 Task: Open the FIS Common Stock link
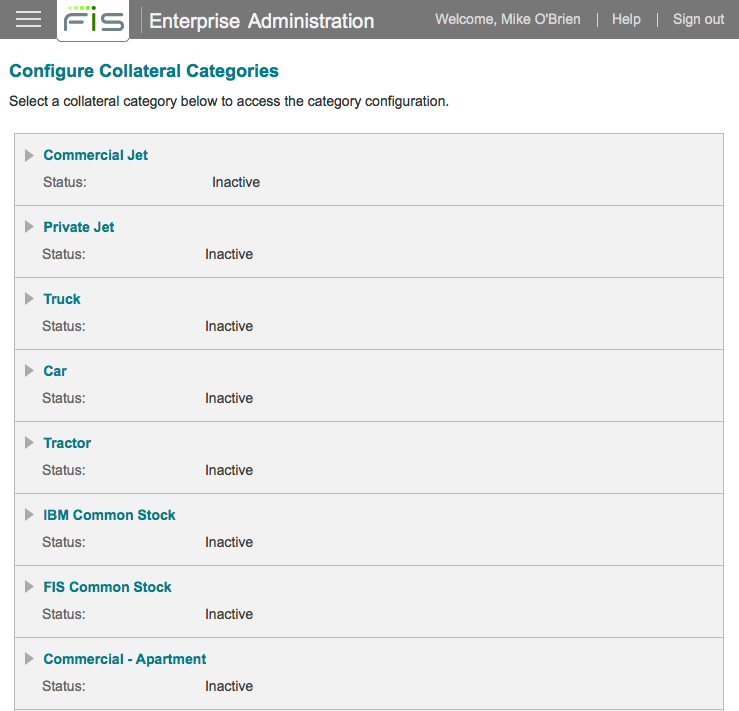(107, 587)
